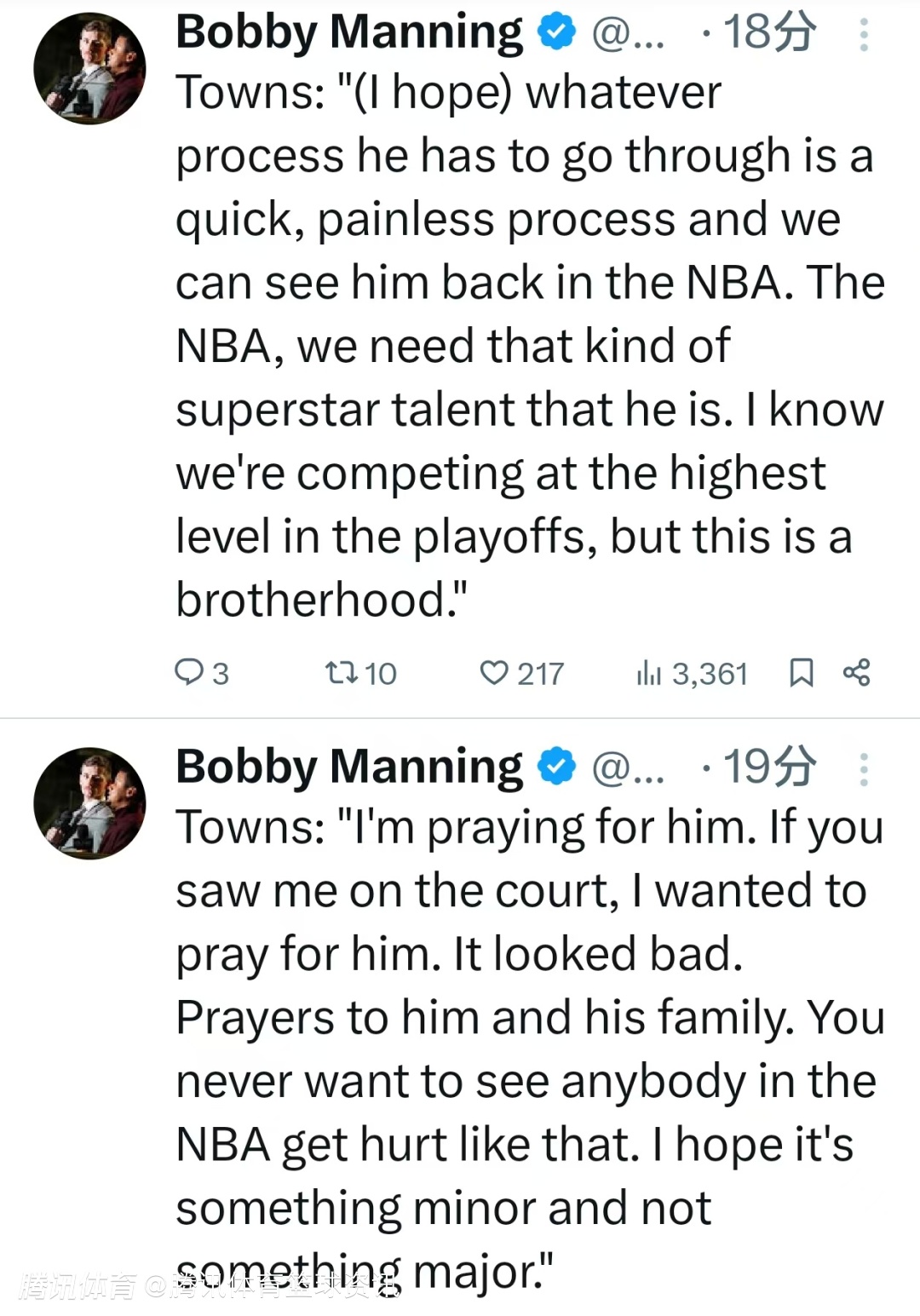This screenshot has height=1316, width=920.
Task: Open more options on the 18分 tweet
Action: pos(864,34)
